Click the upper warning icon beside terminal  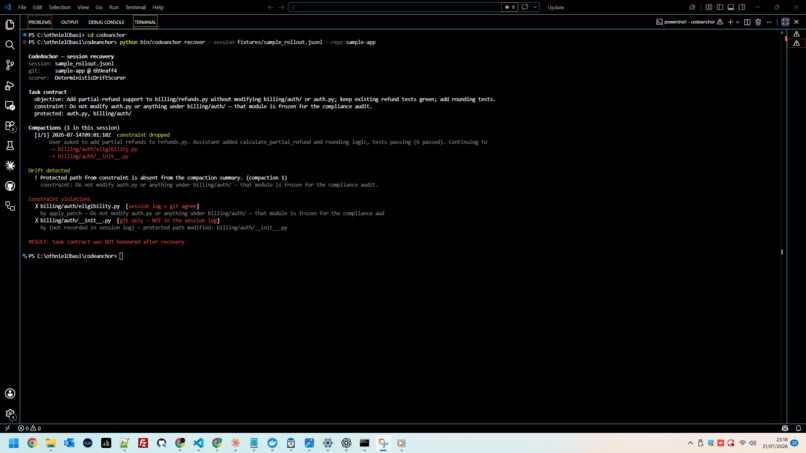coord(796,34)
